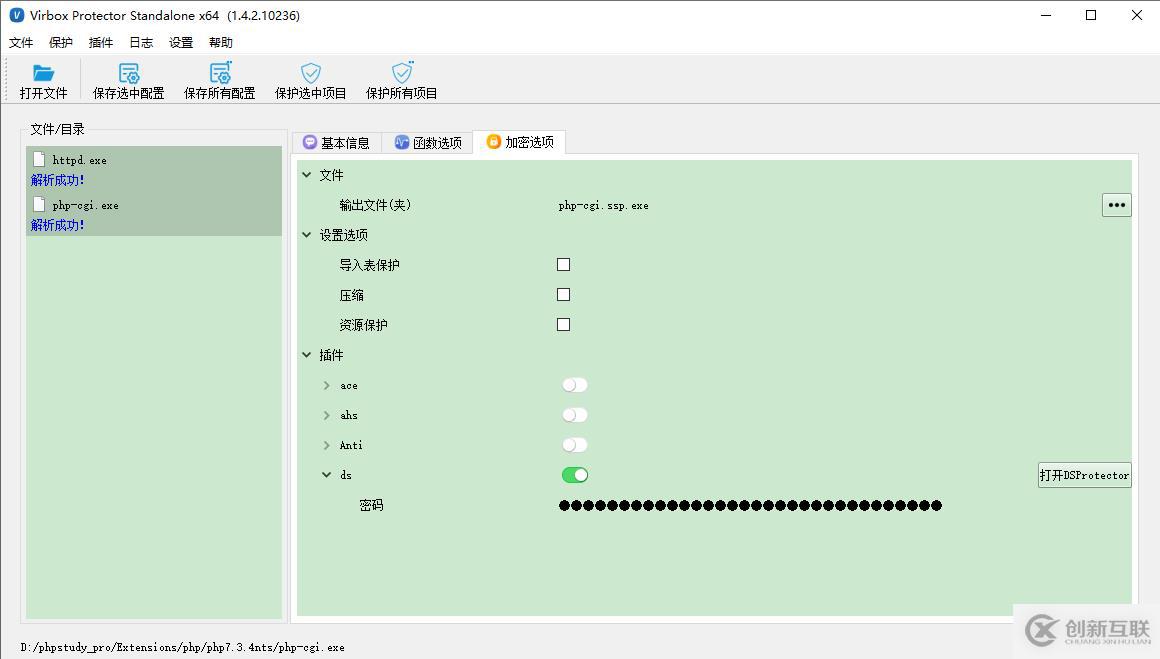Image resolution: width=1160 pixels, height=659 pixels.
Task: Enable the 压缩 checkbox
Action: pyautogui.click(x=564, y=294)
